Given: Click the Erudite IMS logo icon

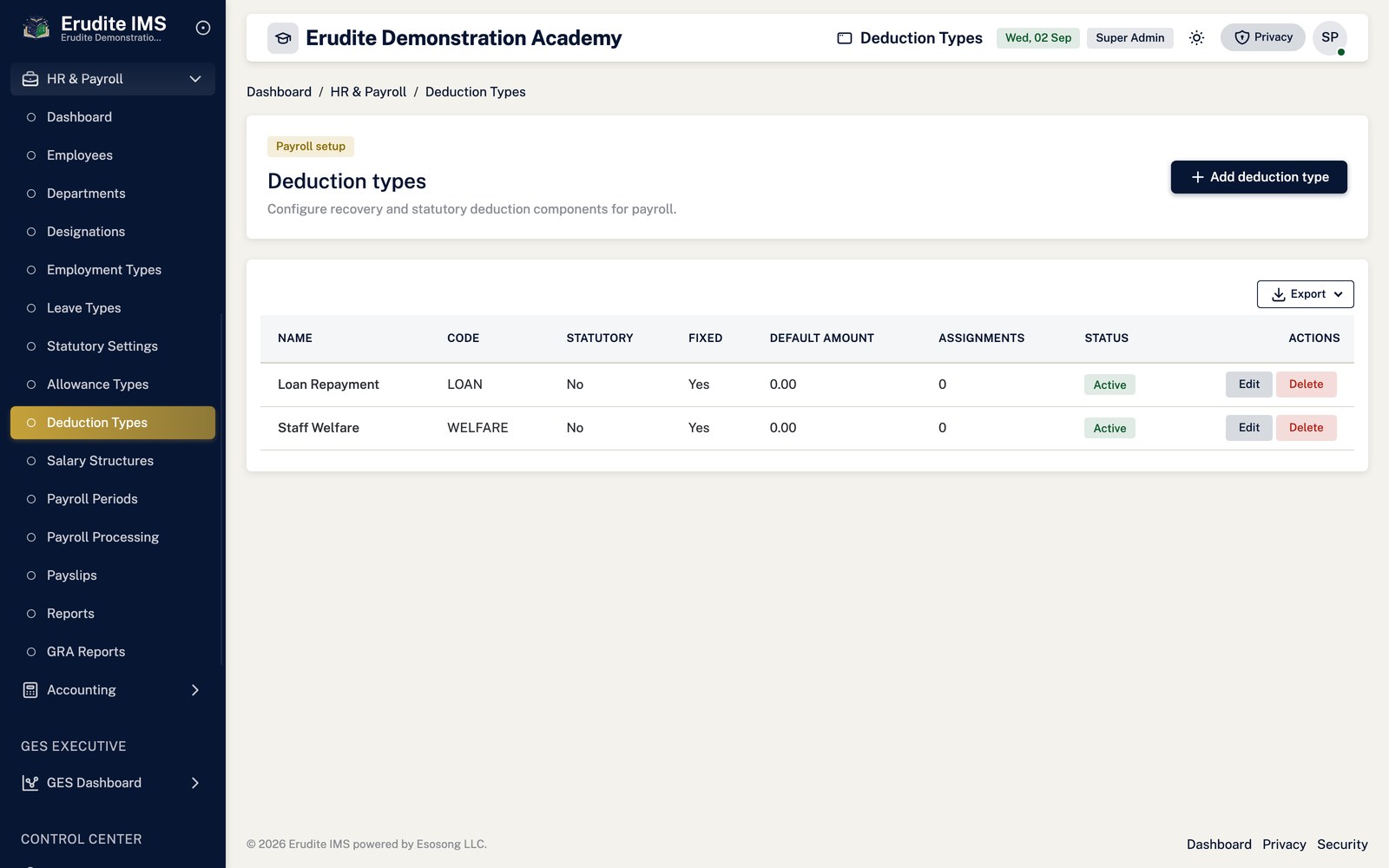Looking at the screenshot, I should click(x=36, y=29).
